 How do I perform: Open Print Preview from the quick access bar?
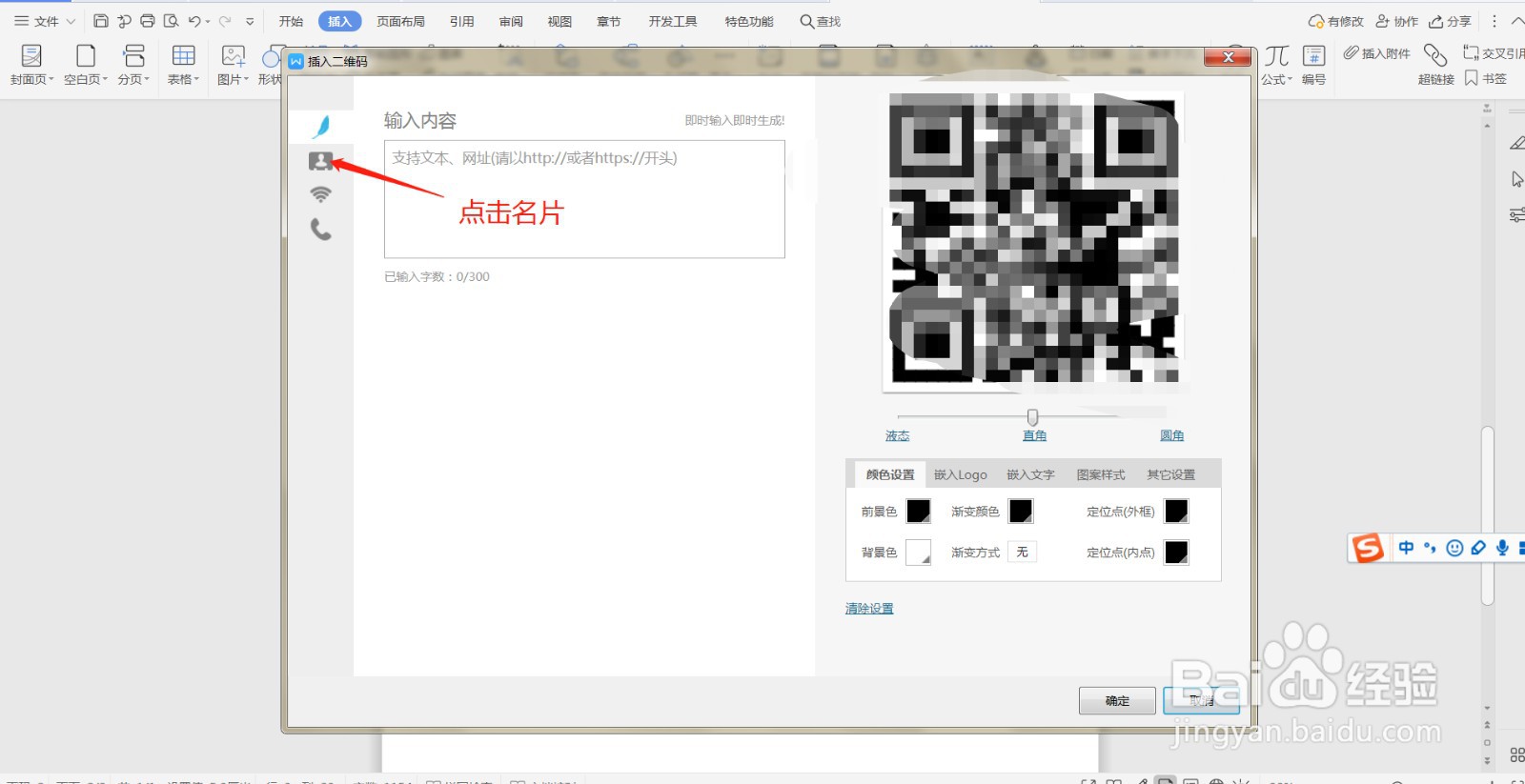[172, 21]
